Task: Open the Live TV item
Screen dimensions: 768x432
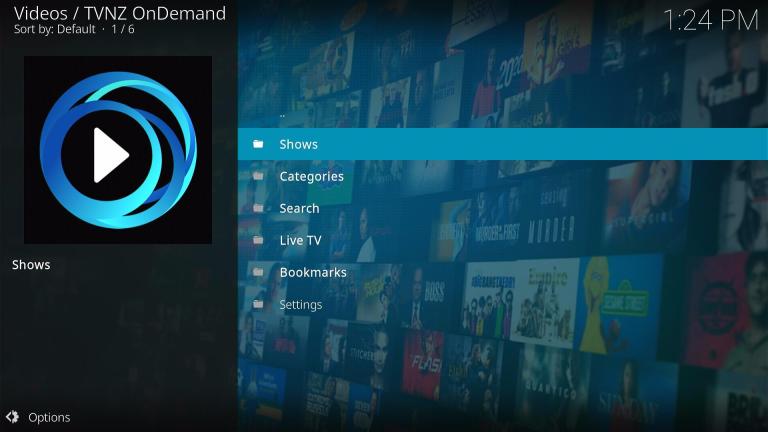Action: click(503, 240)
